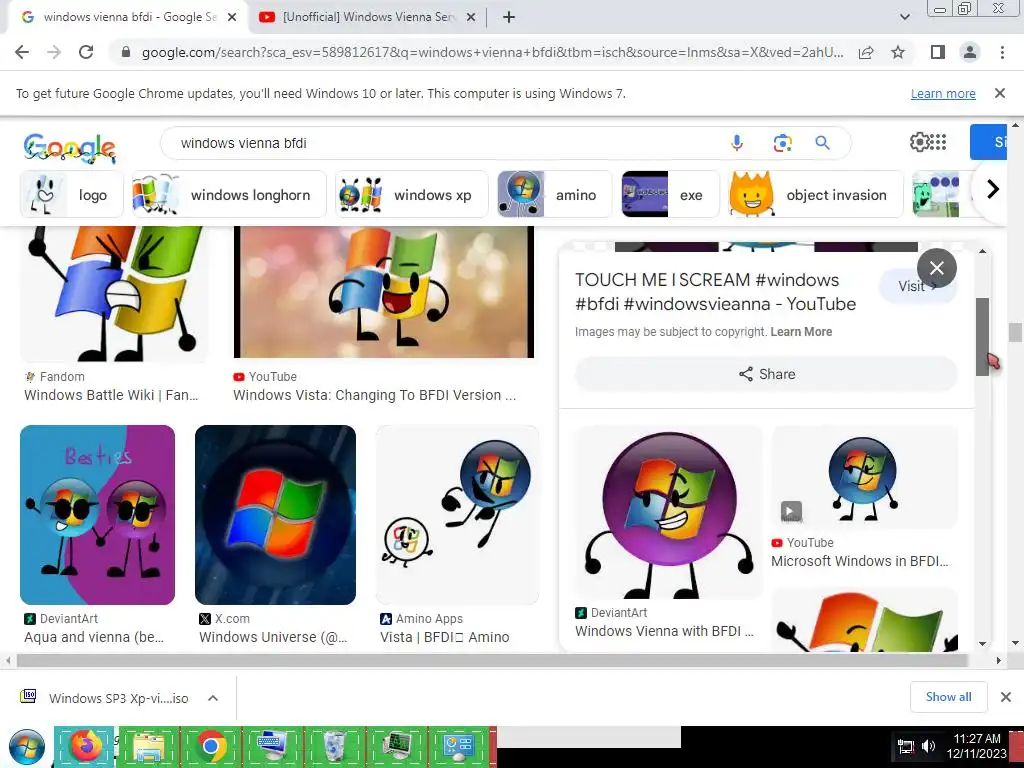Screen dimensions: 1024x768
Task: Expand options for Windows SP3 Xp-vi iso download
Action: [x=212, y=698]
